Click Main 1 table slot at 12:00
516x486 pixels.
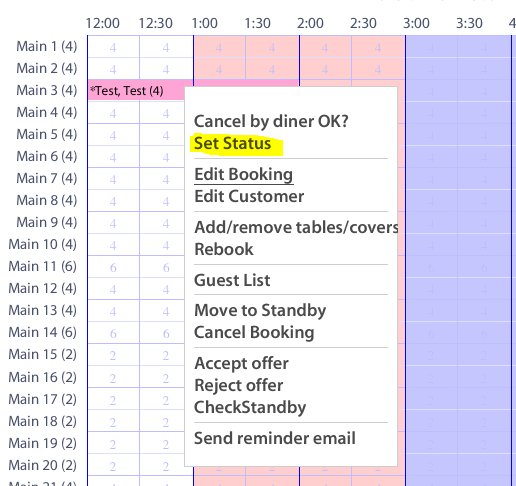pyautogui.click(x=113, y=47)
